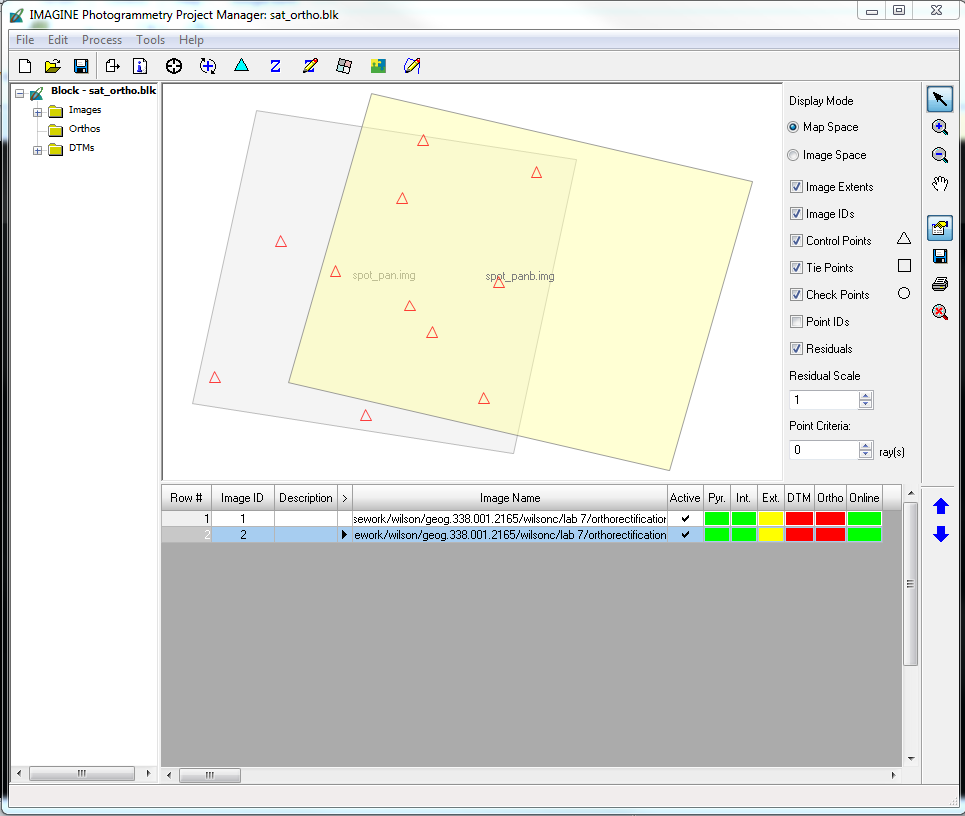Open the Frame Properties info icon

point(140,66)
